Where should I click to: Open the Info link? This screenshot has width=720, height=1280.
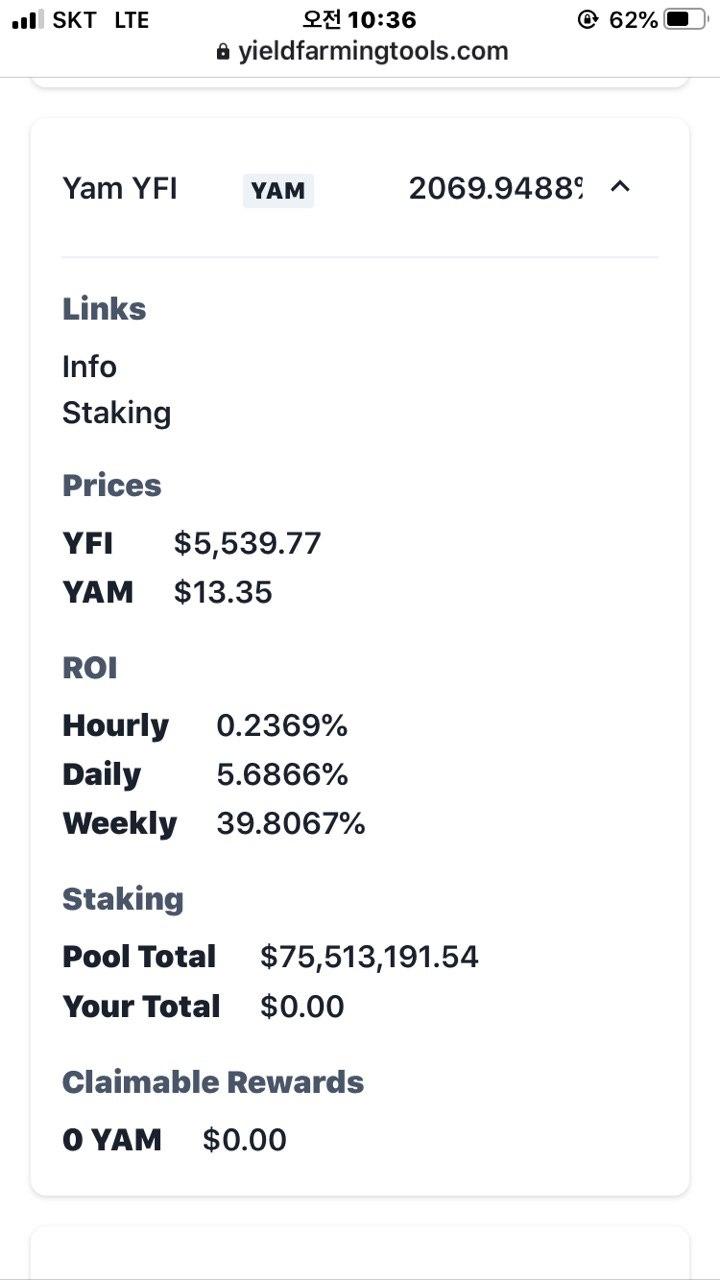point(89,367)
